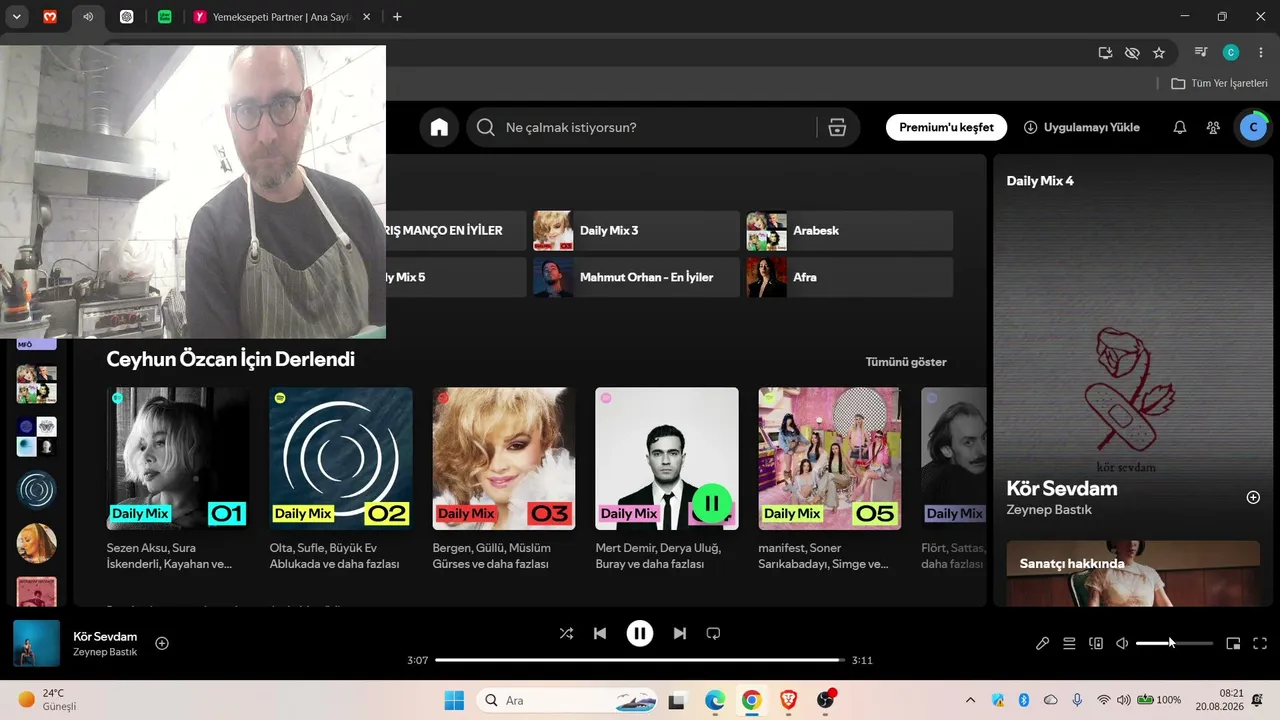Switch to first red icon tab
1280x720 pixels.
click(x=50, y=17)
